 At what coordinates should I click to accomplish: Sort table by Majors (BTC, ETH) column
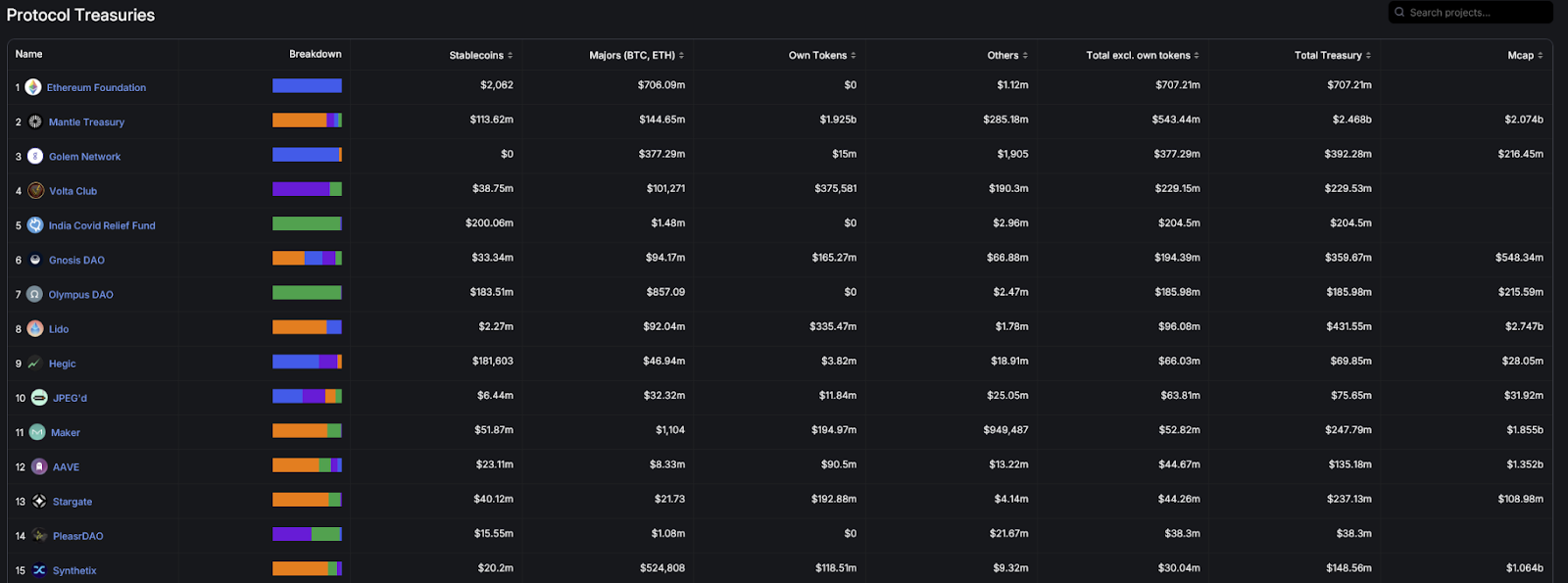point(637,55)
